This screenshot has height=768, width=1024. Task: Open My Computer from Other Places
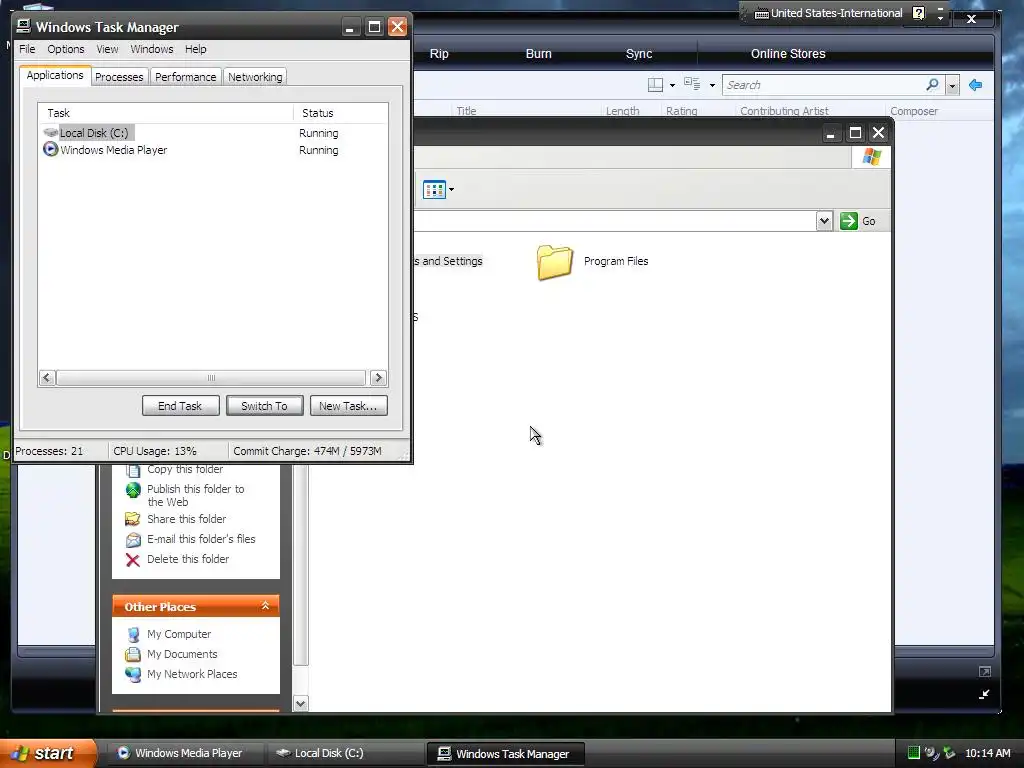(x=178, y=634)
